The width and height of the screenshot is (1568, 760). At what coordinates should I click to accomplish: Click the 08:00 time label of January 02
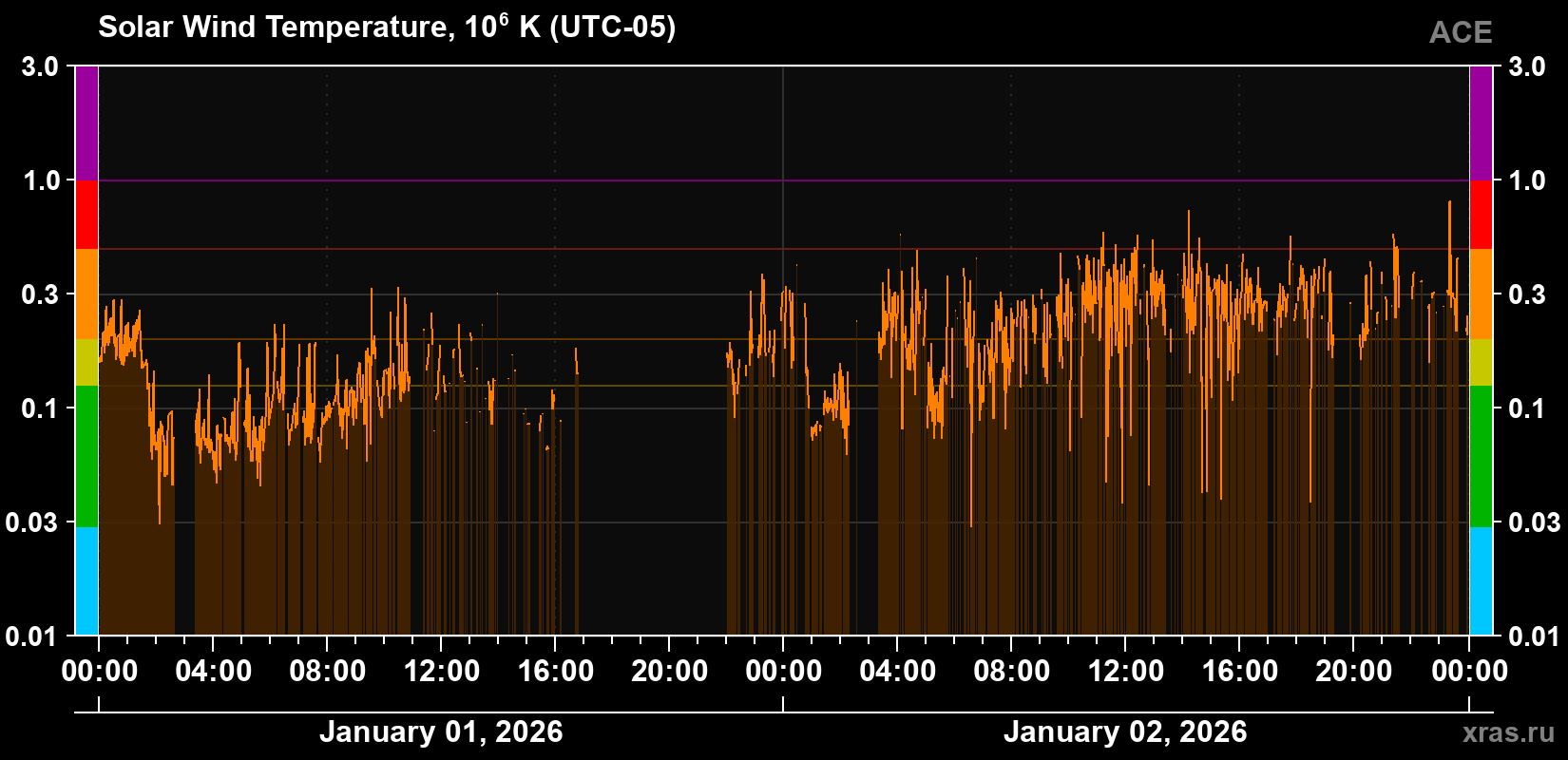[x=1012, y=672]
